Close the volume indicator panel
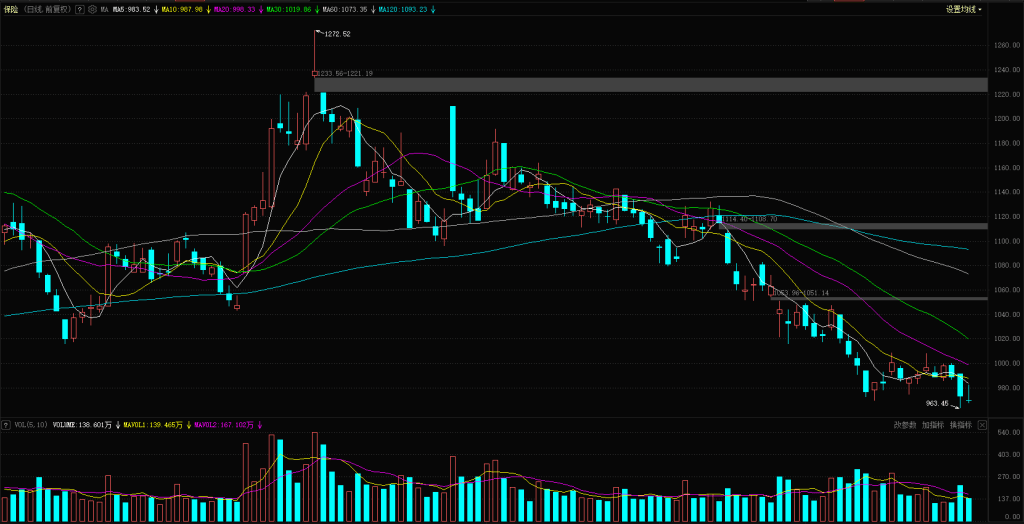 pos(982,425)
